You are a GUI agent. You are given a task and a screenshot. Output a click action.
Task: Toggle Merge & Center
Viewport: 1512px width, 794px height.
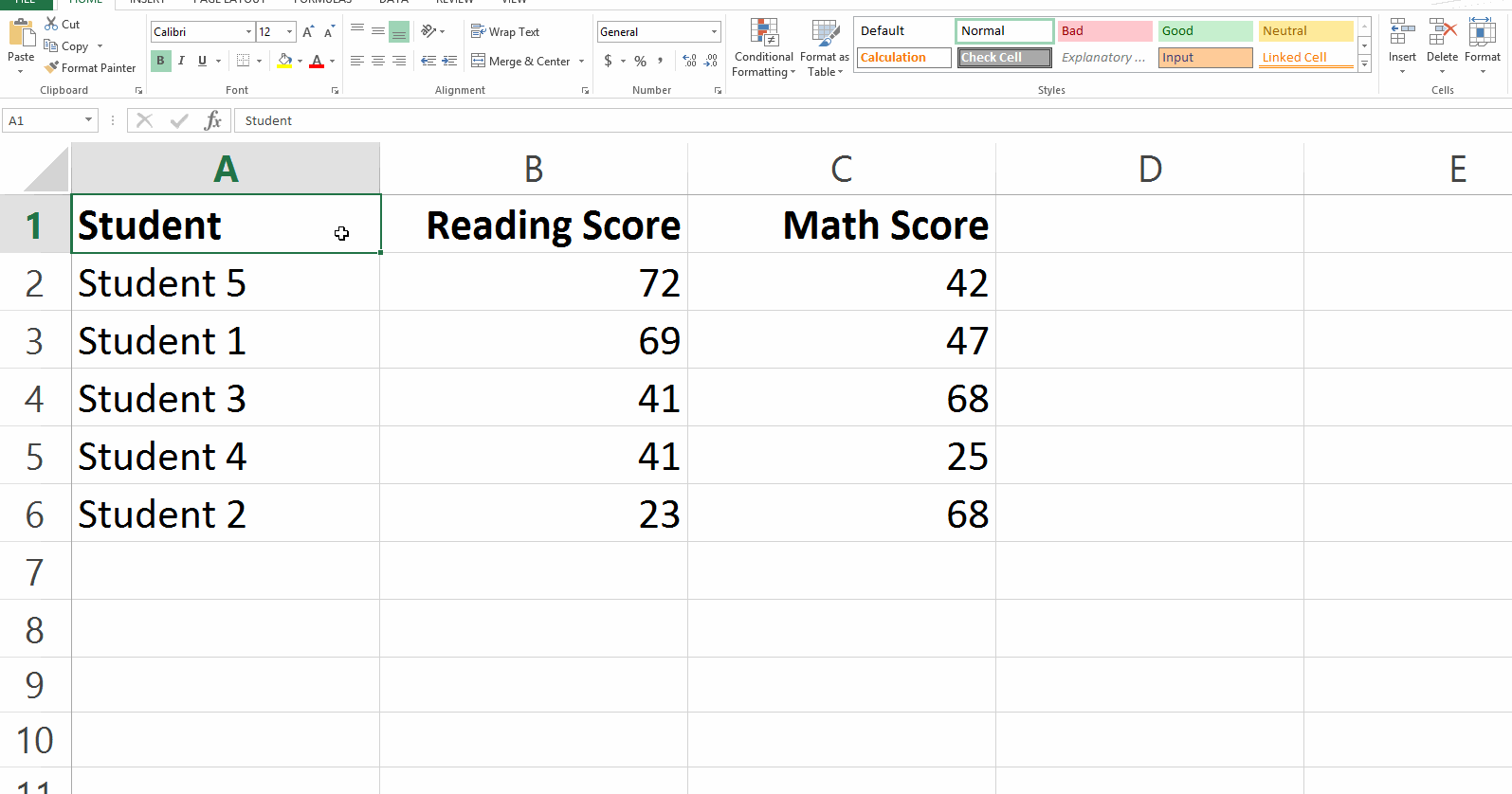(x=521, y=61)
